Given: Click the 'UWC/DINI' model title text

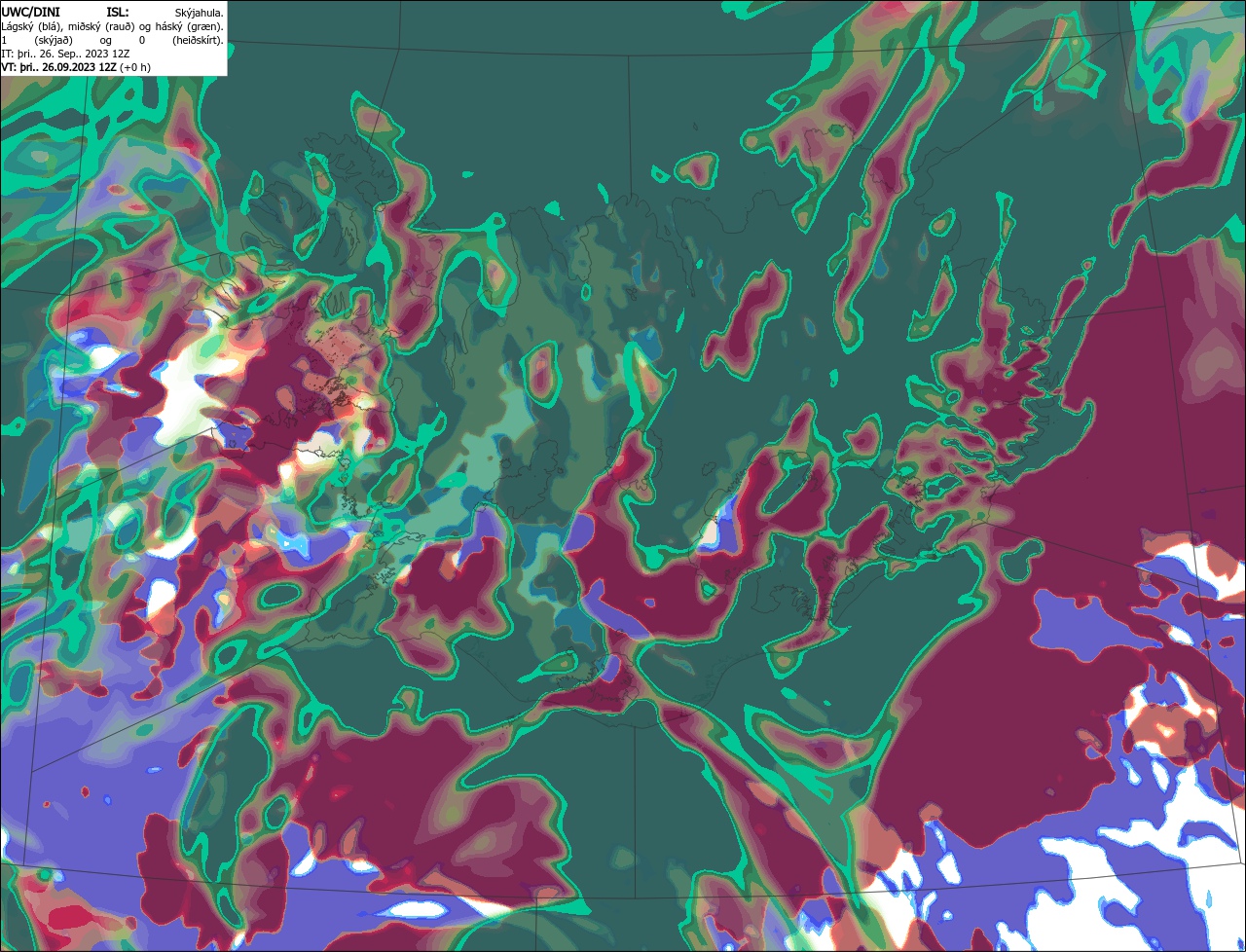Looking at the screenshot, I should coord(31,13).
